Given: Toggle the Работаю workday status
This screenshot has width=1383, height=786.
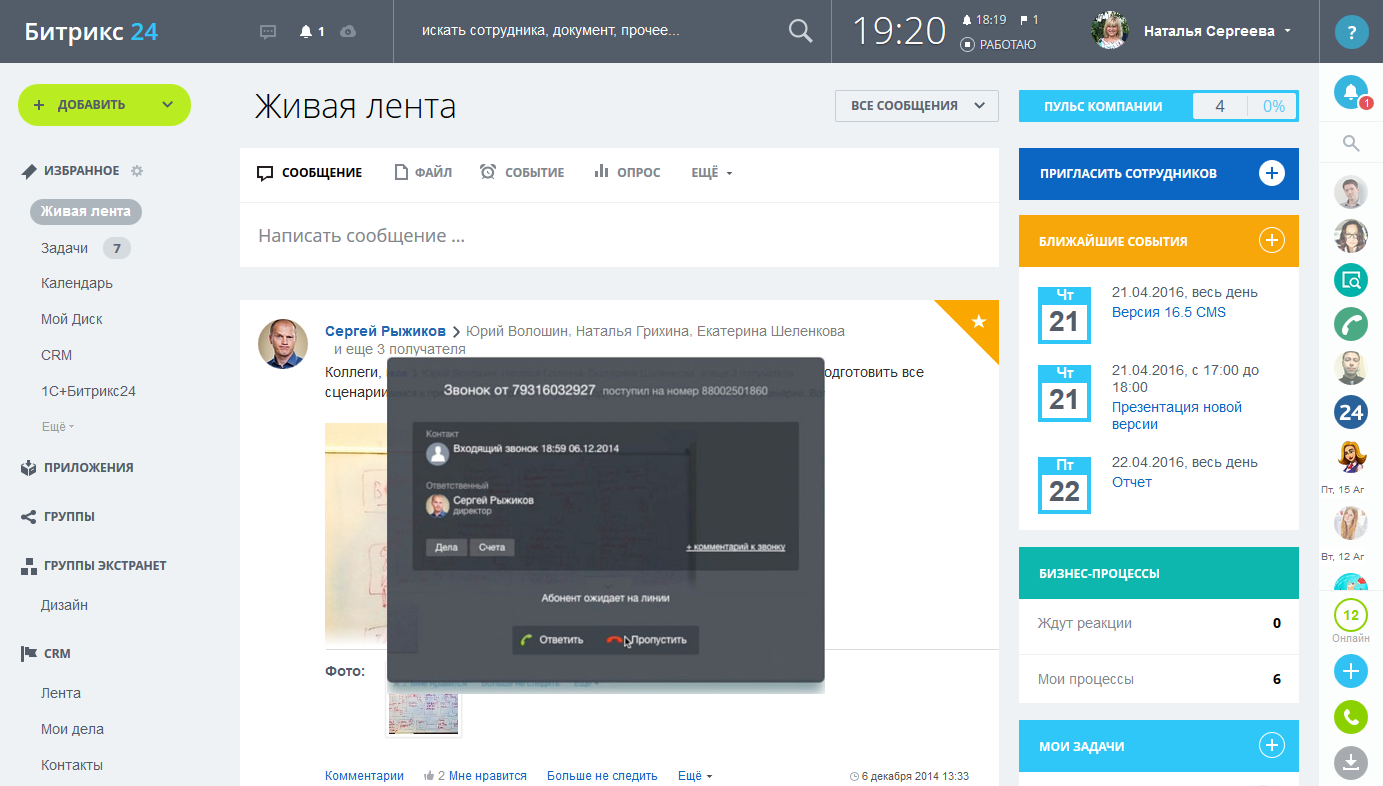Looking at the screenshot, I should (x=998, y=45).
